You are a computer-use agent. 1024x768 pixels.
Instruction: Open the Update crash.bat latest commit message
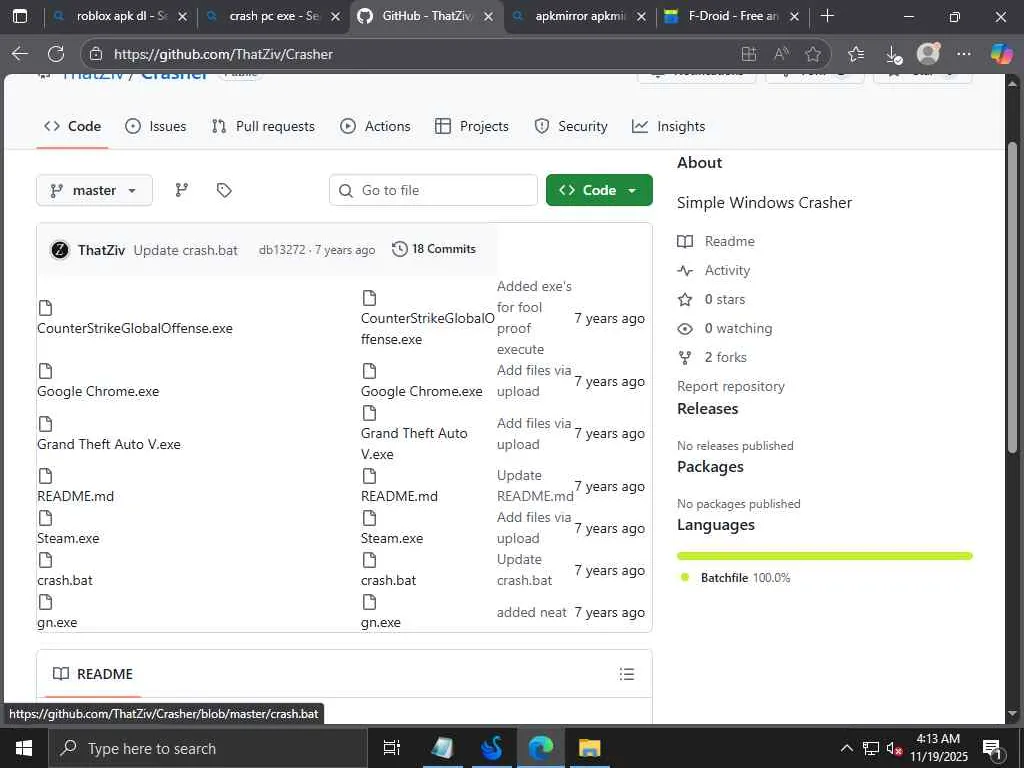185,250
